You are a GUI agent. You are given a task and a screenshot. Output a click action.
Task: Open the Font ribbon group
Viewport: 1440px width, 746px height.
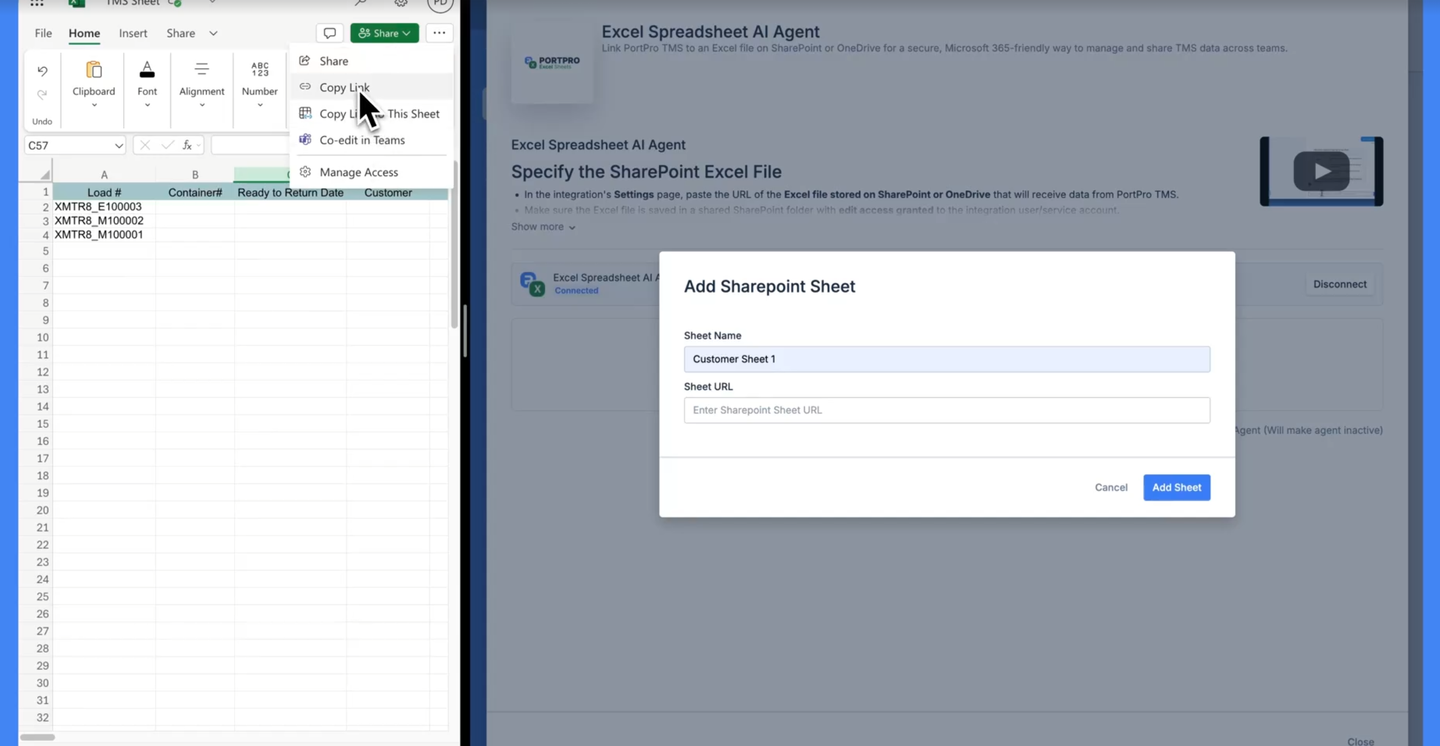(147, 84)
